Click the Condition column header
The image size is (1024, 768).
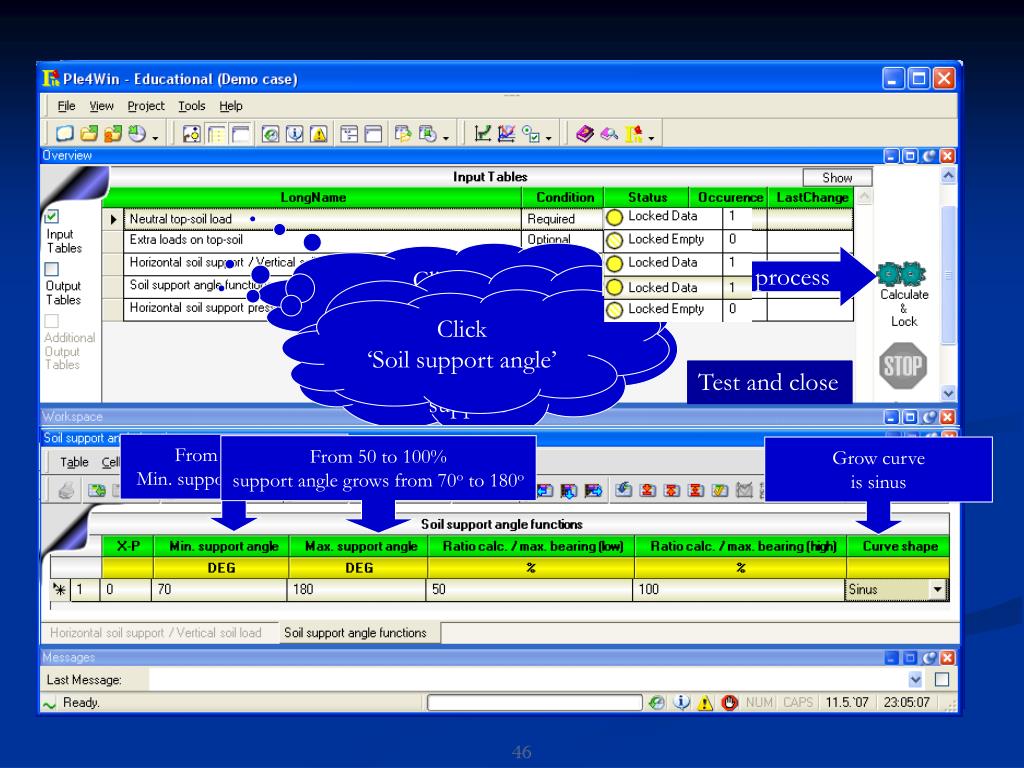coord(565,197)
